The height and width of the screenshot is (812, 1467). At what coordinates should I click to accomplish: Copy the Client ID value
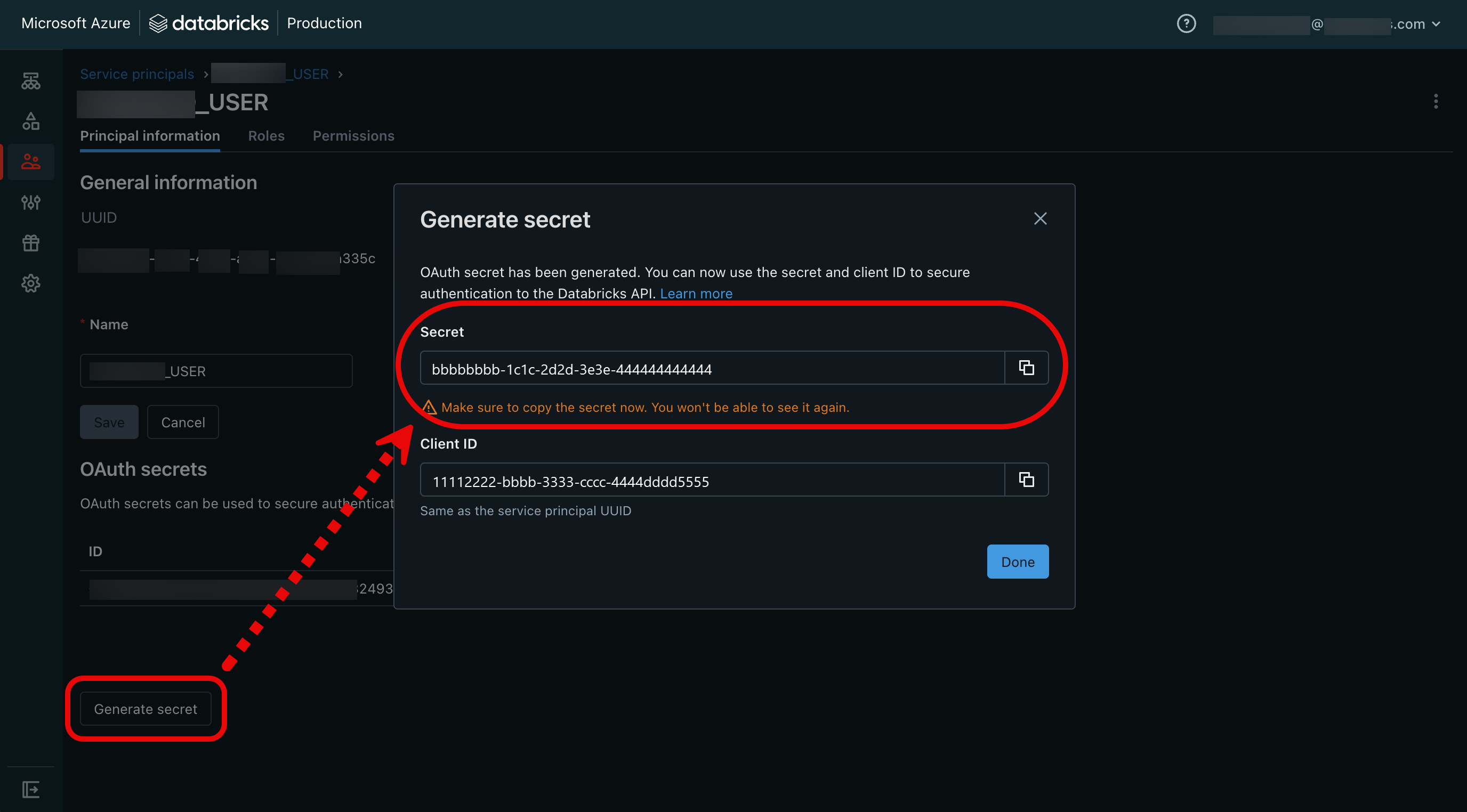pyautogui.click(x=1026, y=479)
